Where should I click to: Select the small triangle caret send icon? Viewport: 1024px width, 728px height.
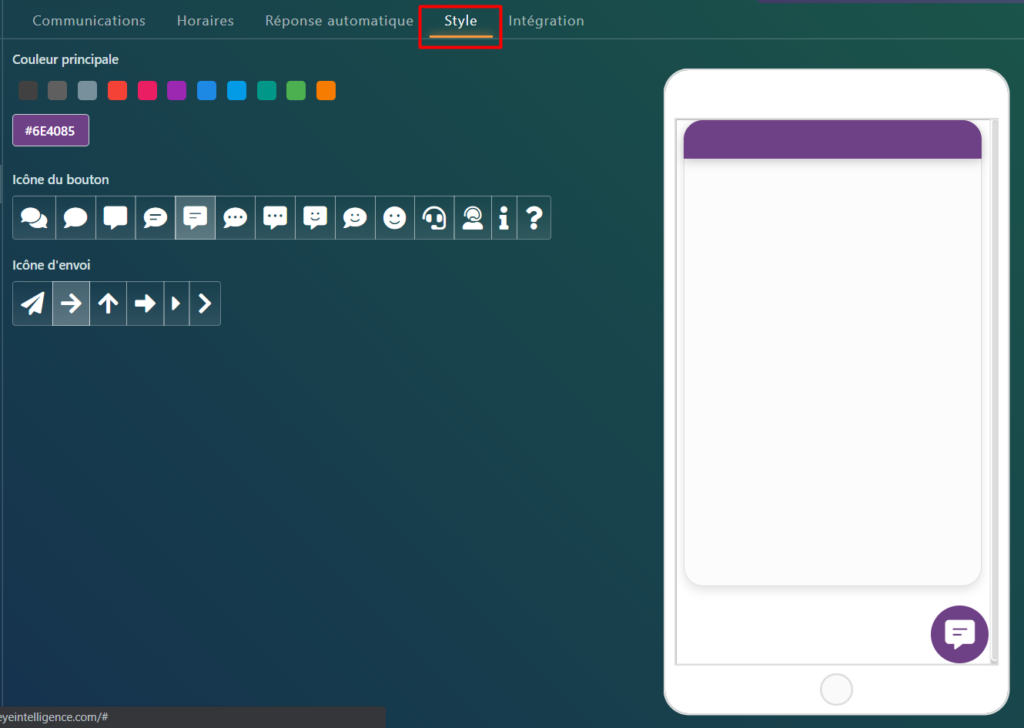[x=177, y=304]
